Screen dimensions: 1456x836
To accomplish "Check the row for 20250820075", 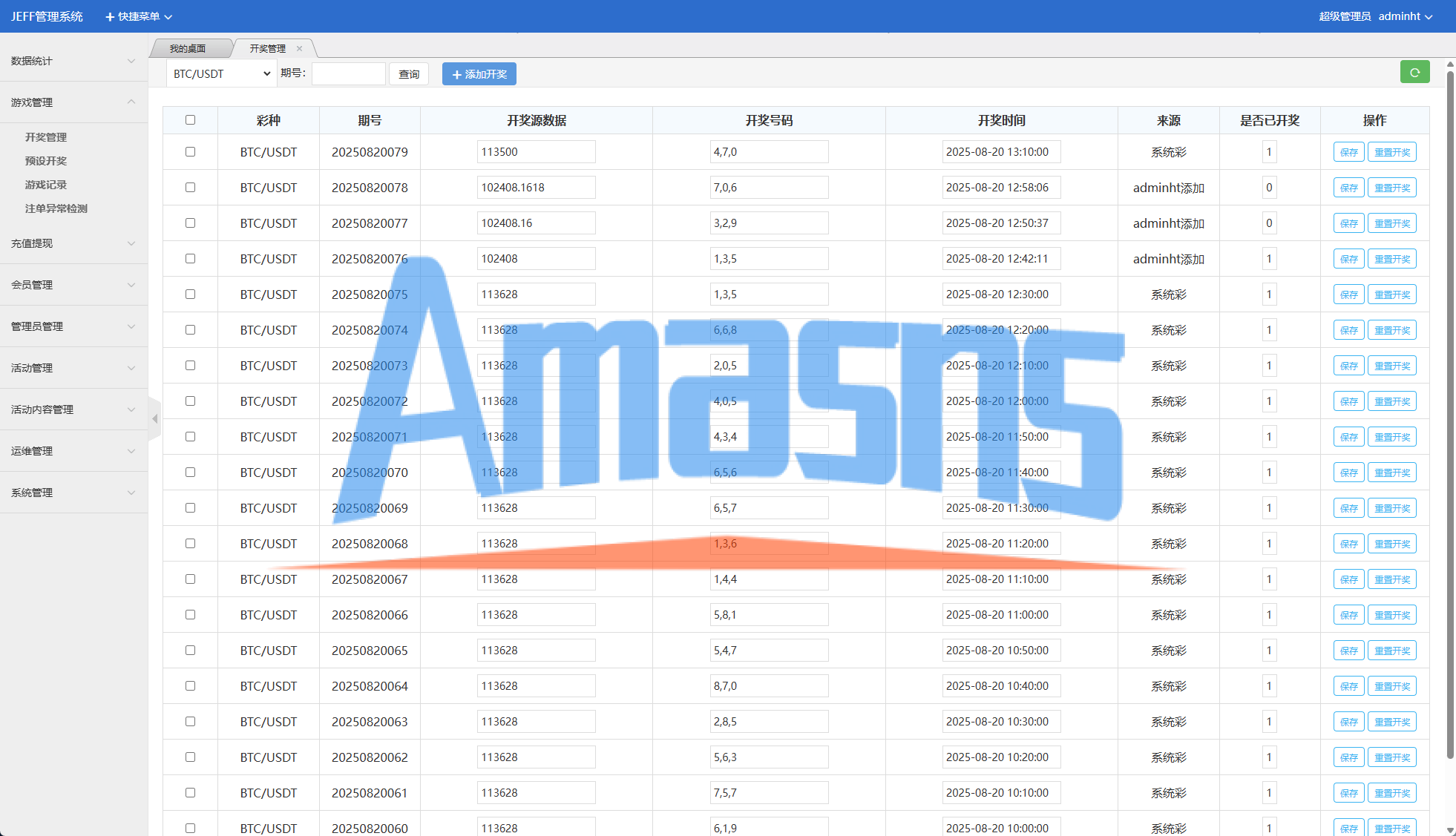I will pos(190,294).
